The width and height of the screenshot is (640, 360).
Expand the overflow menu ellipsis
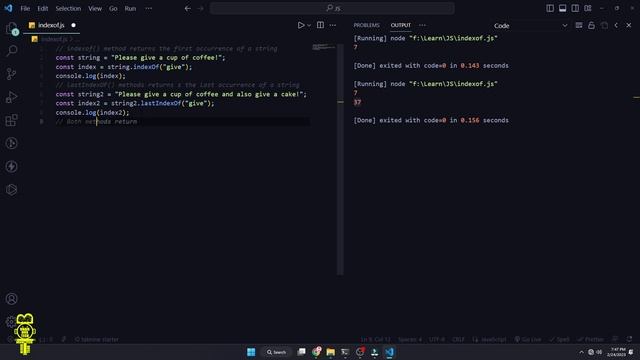click(149, 8)
